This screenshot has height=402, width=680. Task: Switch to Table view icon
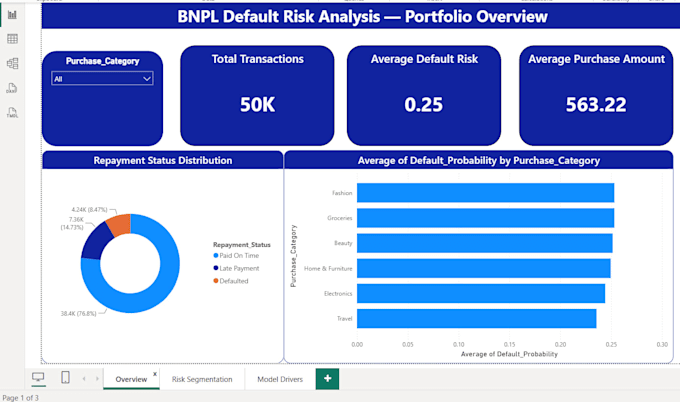[12, 39]
